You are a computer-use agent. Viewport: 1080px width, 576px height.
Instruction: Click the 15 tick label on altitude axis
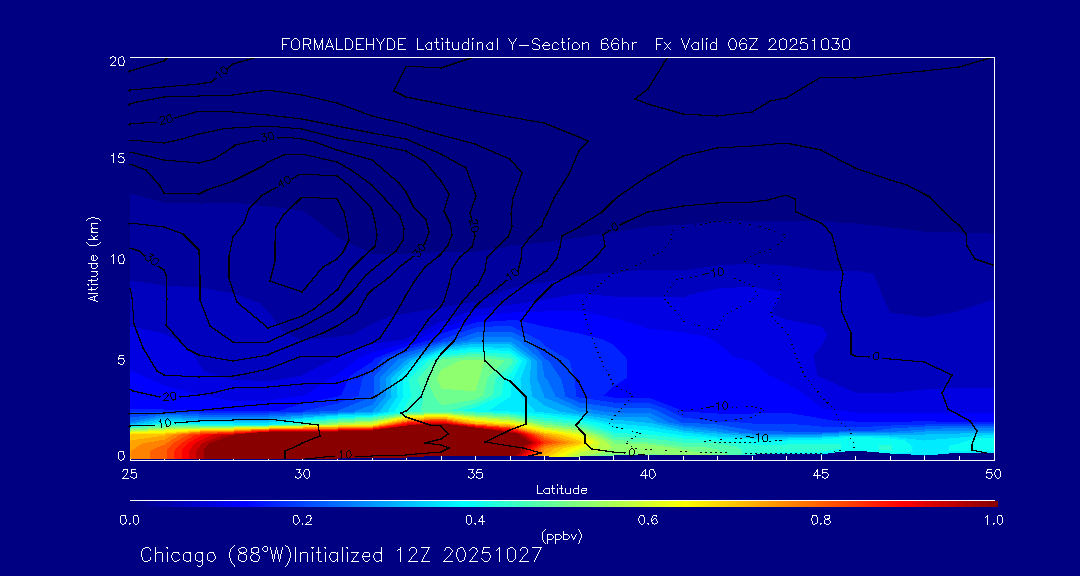point(115,159)
